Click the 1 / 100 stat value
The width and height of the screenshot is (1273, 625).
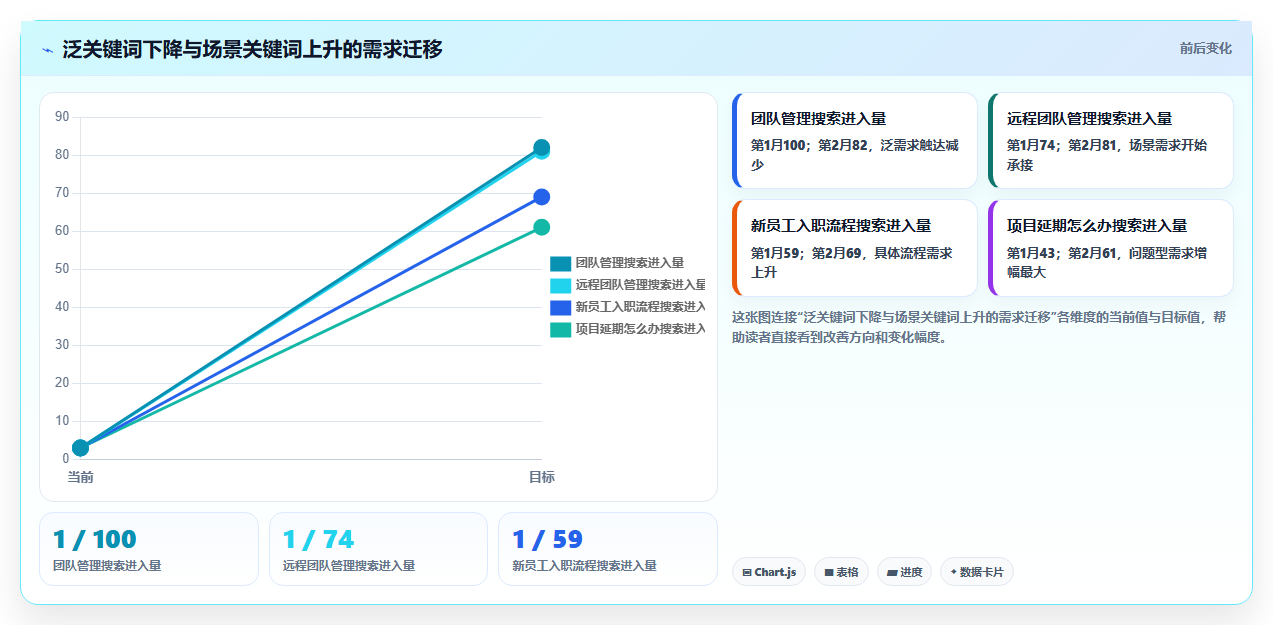click(x=94, y=540)
